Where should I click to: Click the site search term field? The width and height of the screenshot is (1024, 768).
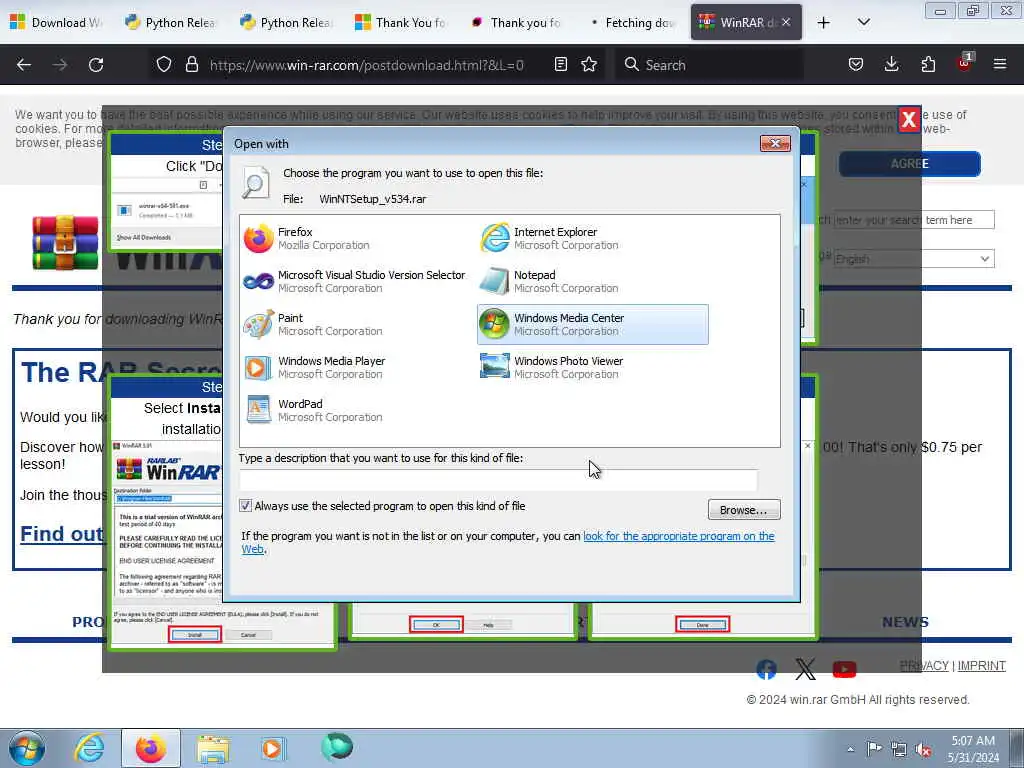pos(914,220)
